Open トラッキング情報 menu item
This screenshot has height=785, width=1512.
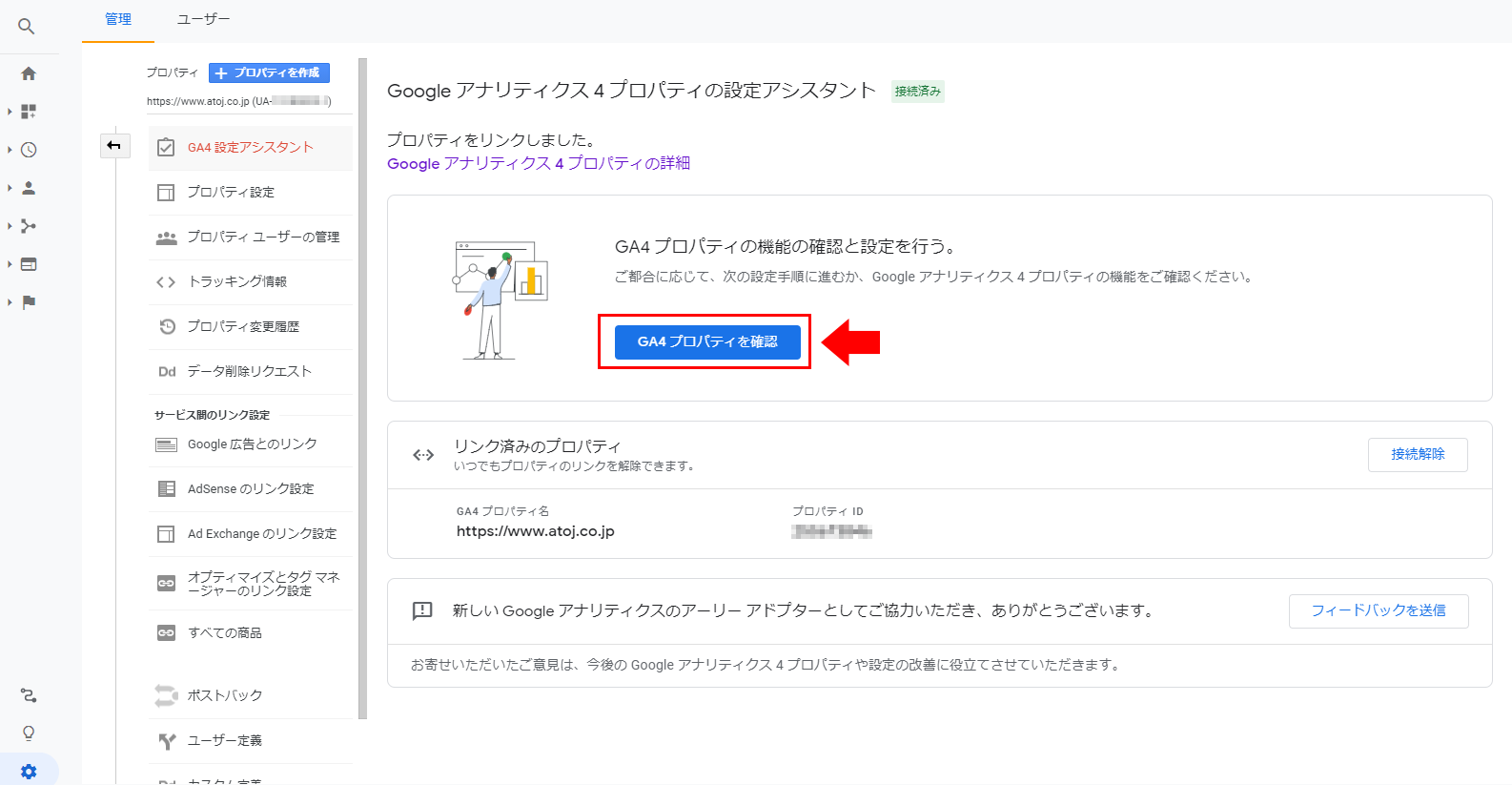pos(251,282)
